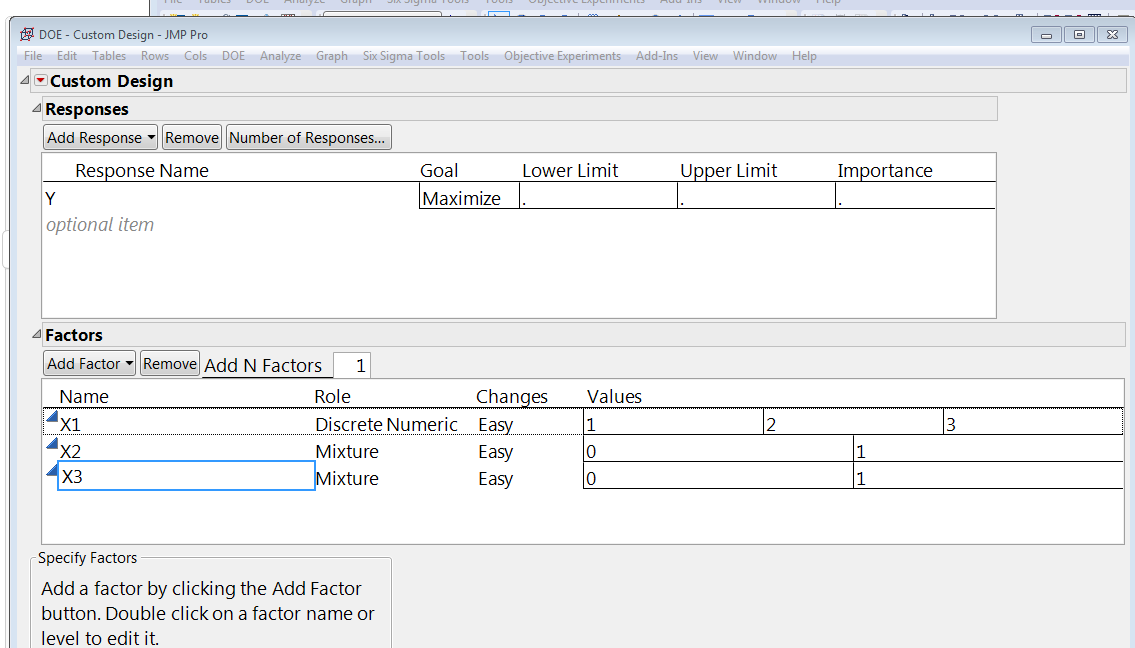This screenshot has width=1135, height=648.
Task: Click the Add N Factors count field
Action: (x=351, y=364)
